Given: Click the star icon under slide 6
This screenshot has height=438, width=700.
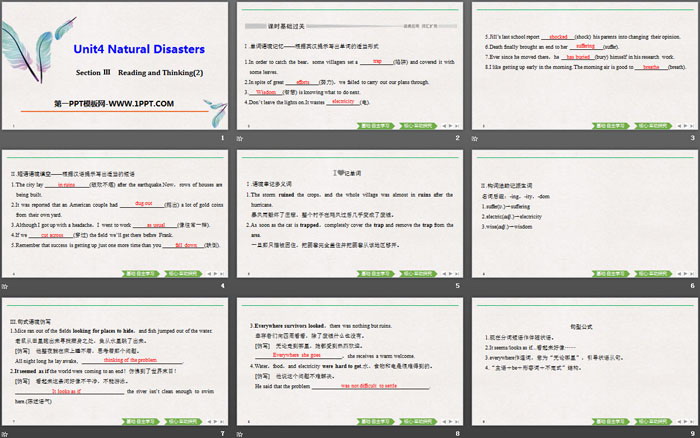Looking at the screenshot, I should click(x=472, y=285).
